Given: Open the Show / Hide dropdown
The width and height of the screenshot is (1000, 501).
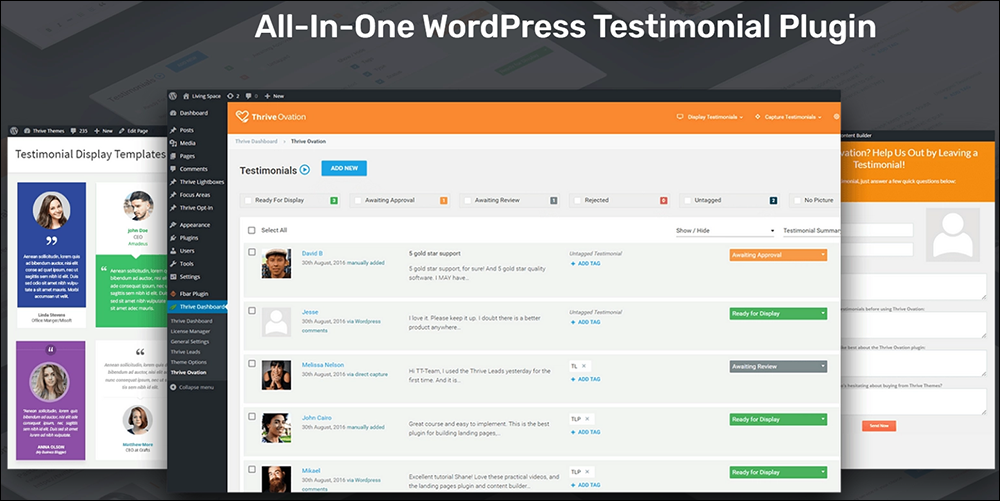Looking at the screenshot, I should pos(725,231).
